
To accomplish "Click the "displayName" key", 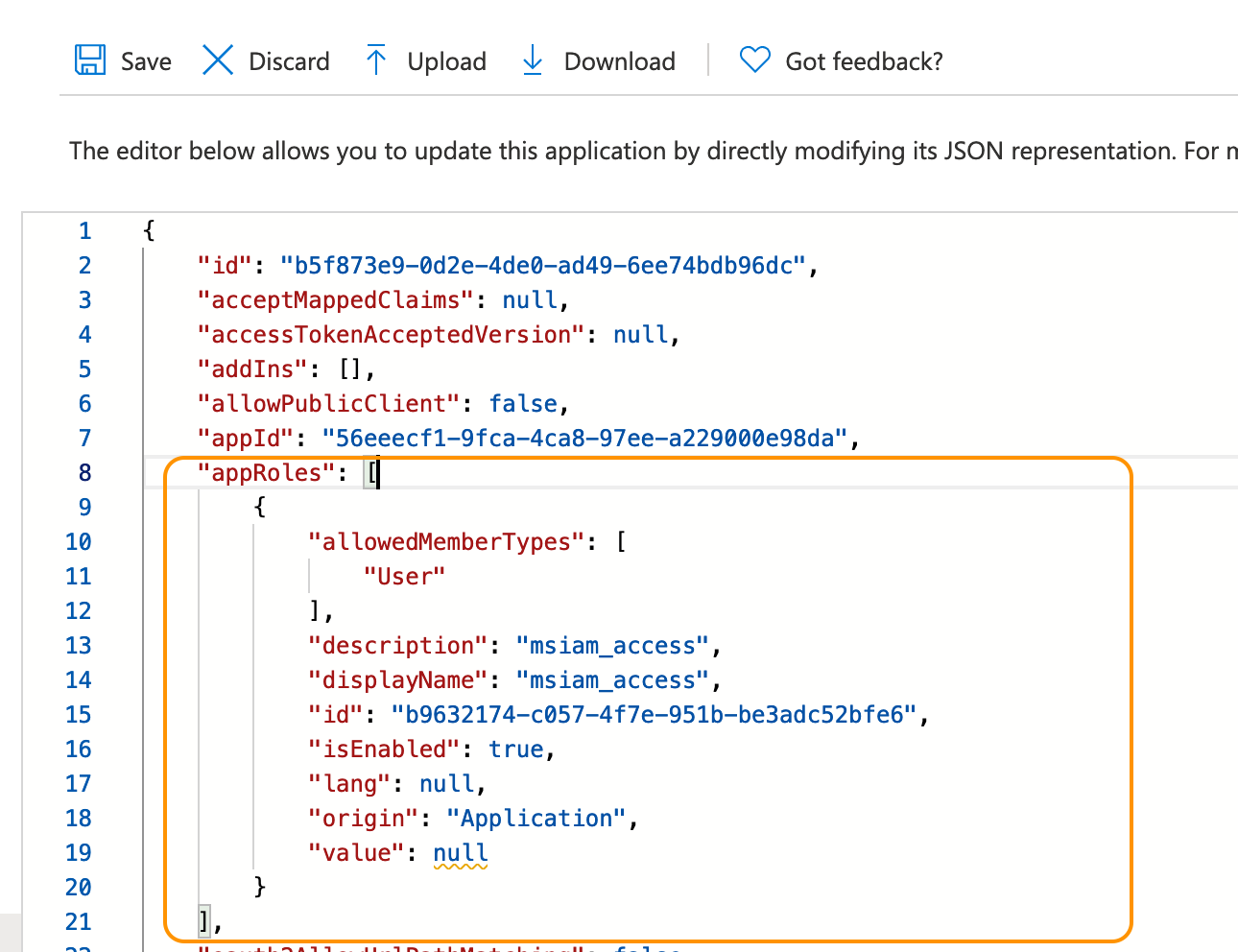I will pyautogui.click(x=398, y=680).
